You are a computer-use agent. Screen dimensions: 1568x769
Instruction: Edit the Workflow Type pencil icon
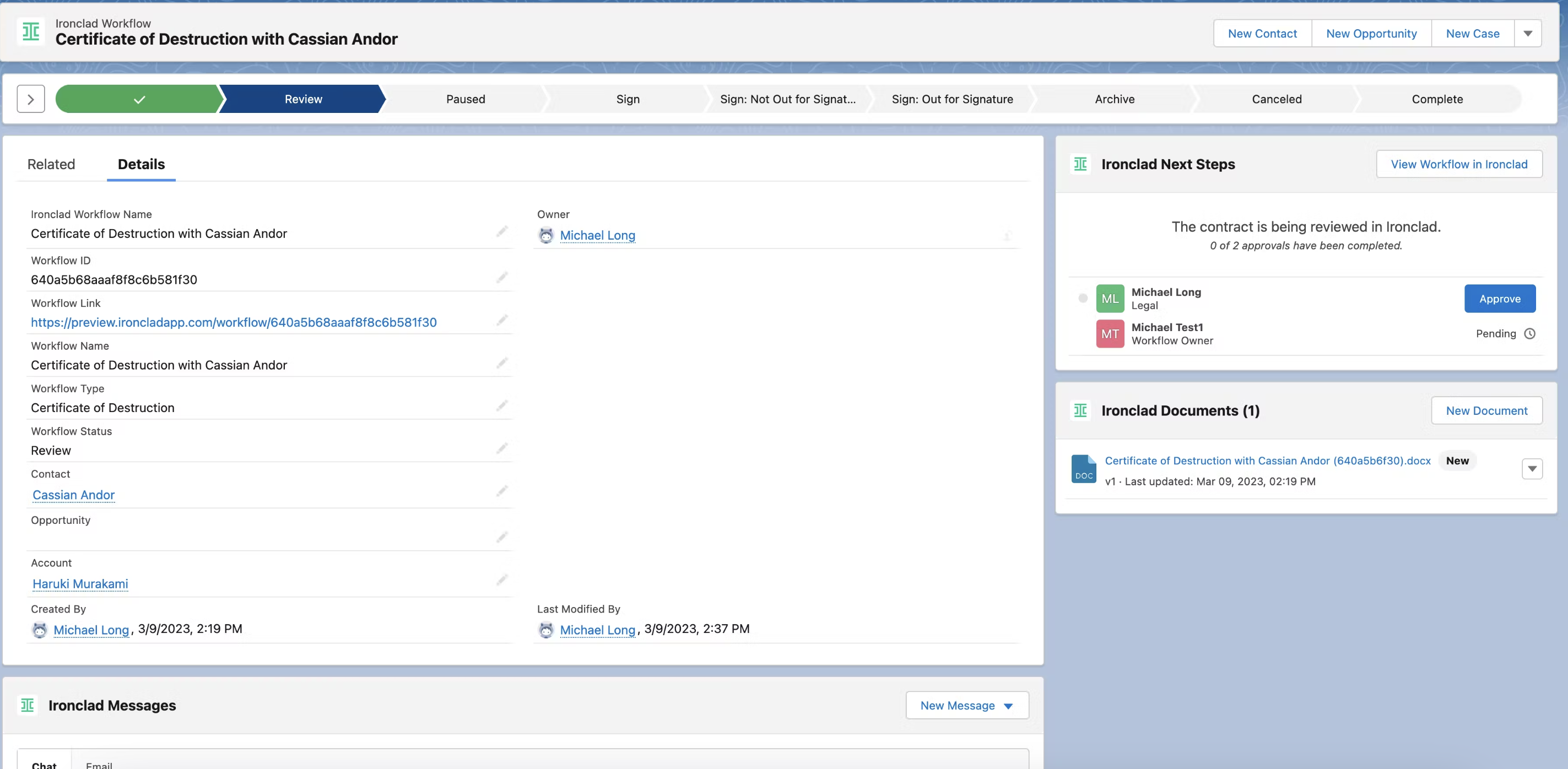point(501,406)
